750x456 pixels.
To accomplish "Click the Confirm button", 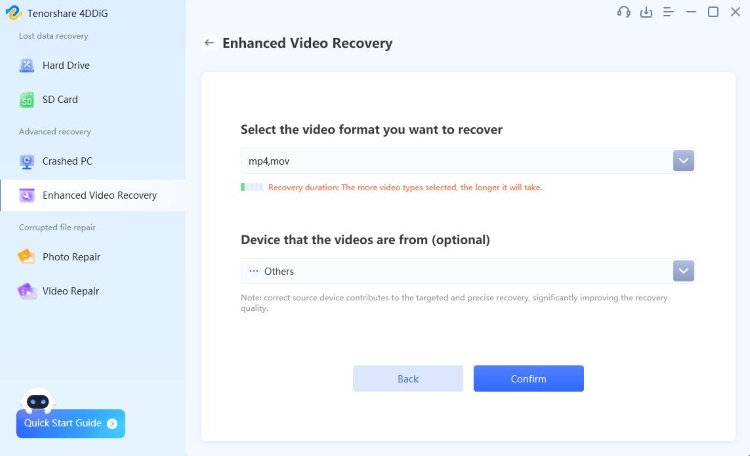I will [x=529, y=378].
